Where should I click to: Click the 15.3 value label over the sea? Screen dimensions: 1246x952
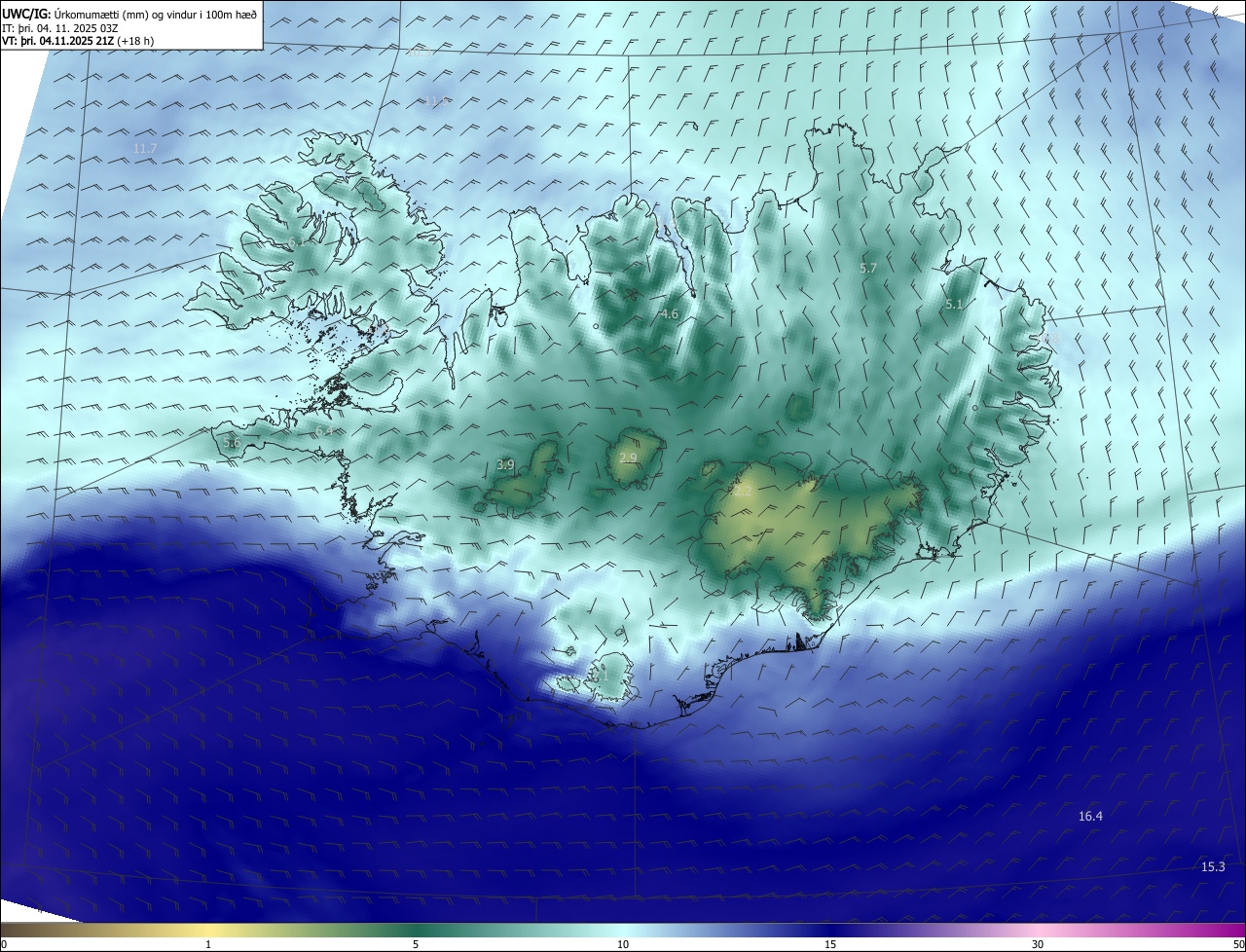[1213, 866]
